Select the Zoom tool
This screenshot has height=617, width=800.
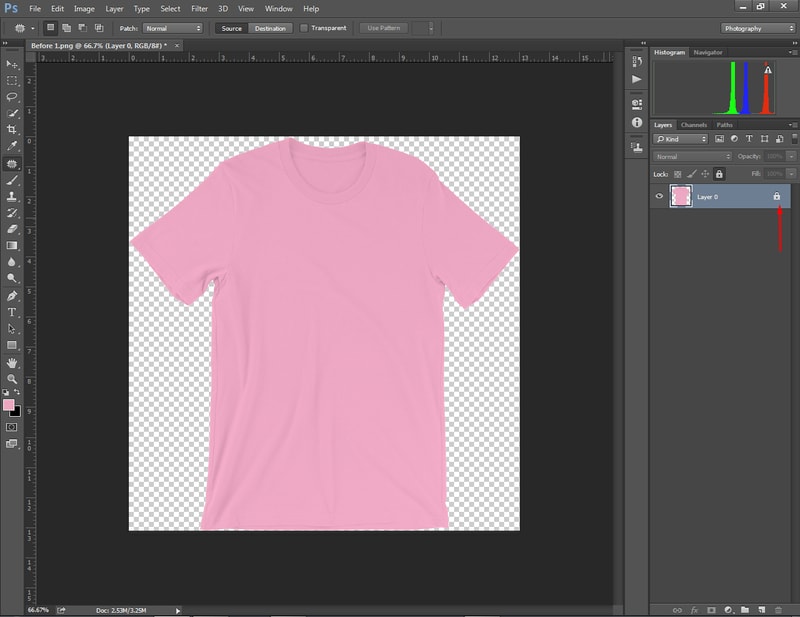pyautogui.click(x=12, y=377)
